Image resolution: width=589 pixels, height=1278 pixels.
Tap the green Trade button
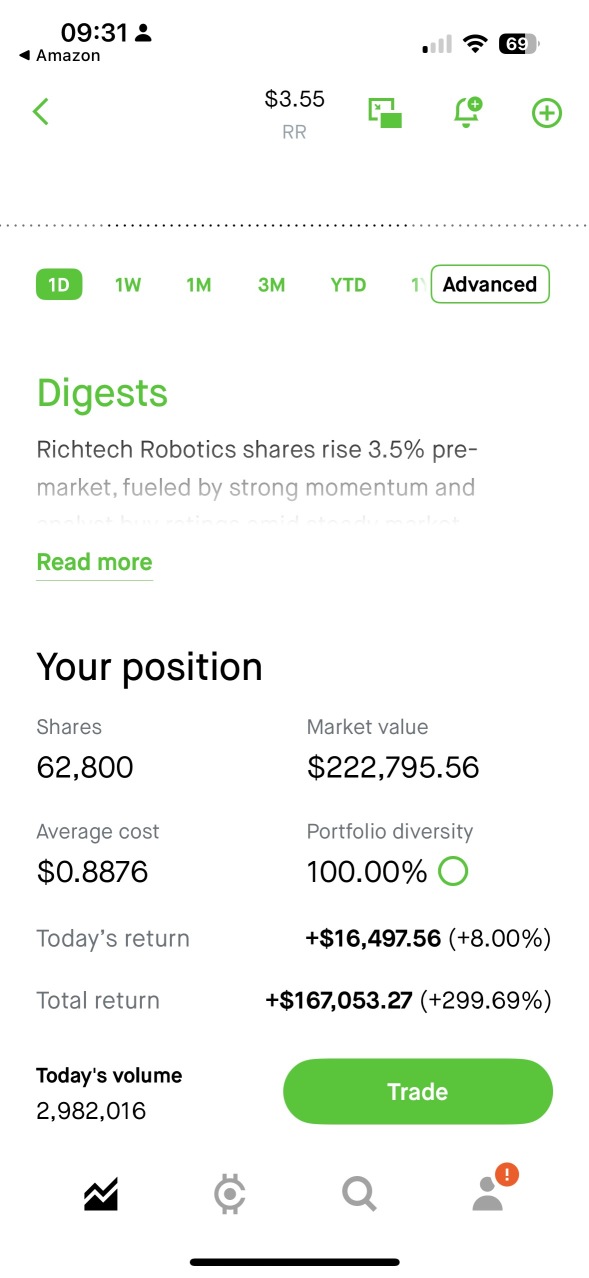pos(418,1091)
